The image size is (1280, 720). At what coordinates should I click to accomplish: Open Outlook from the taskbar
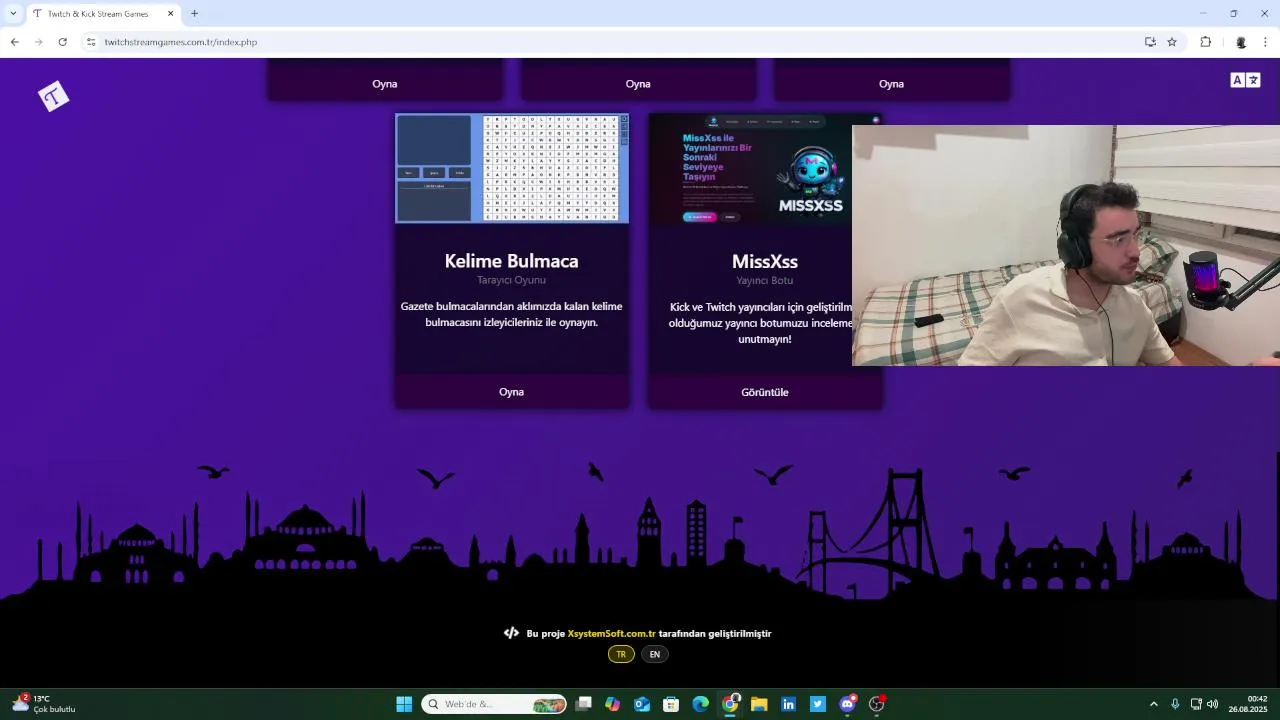coord(642,704)
